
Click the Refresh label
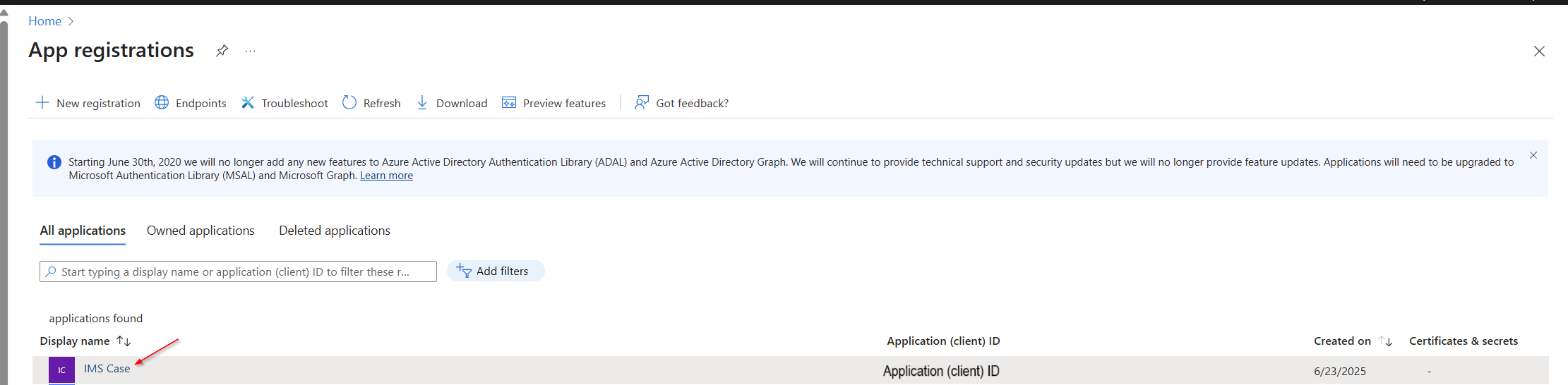click(382, 103)
